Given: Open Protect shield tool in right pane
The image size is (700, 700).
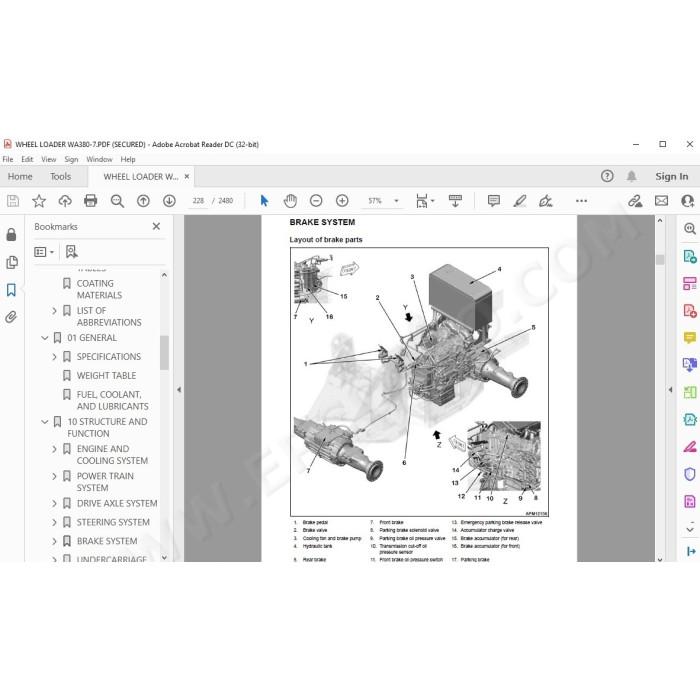Looking at the screenshot, I should [x=690, y=474].
